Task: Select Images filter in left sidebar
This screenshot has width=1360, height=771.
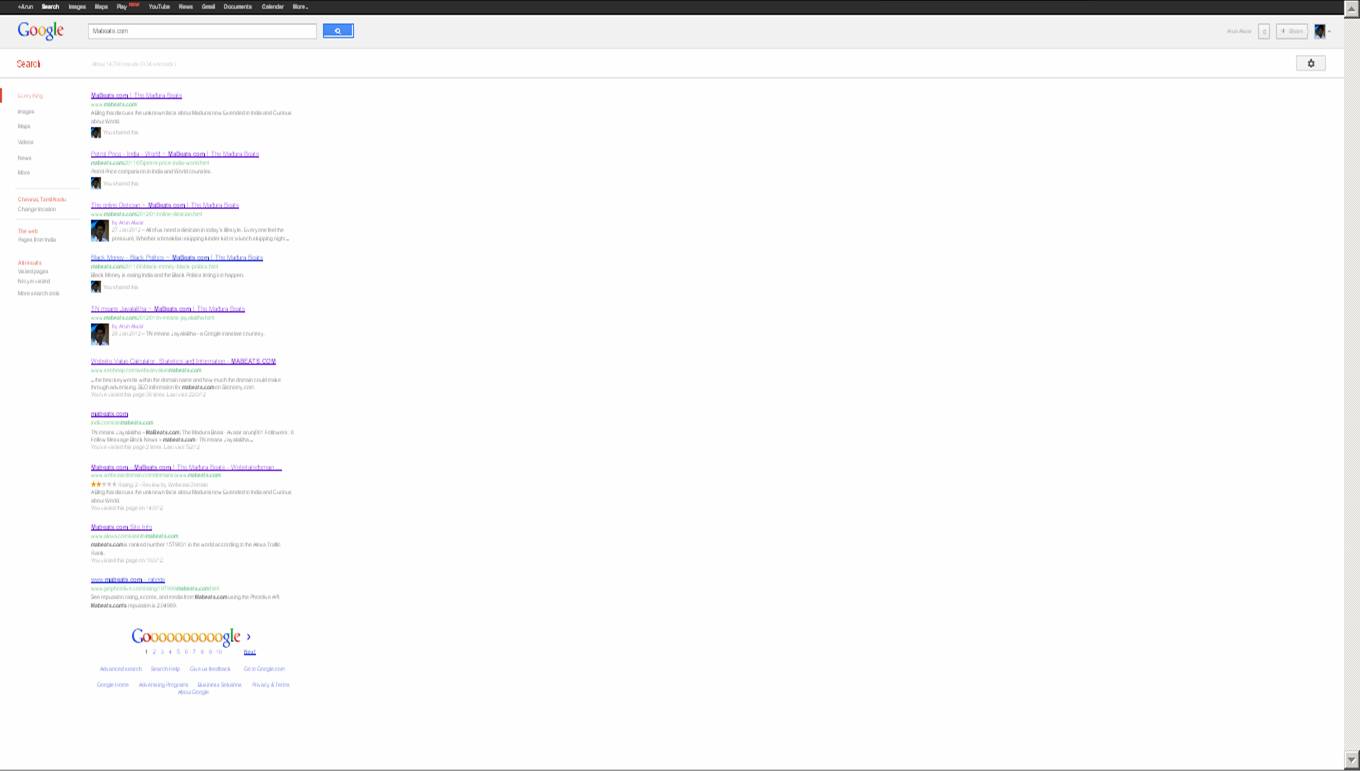Action: [x=26, y=112]
